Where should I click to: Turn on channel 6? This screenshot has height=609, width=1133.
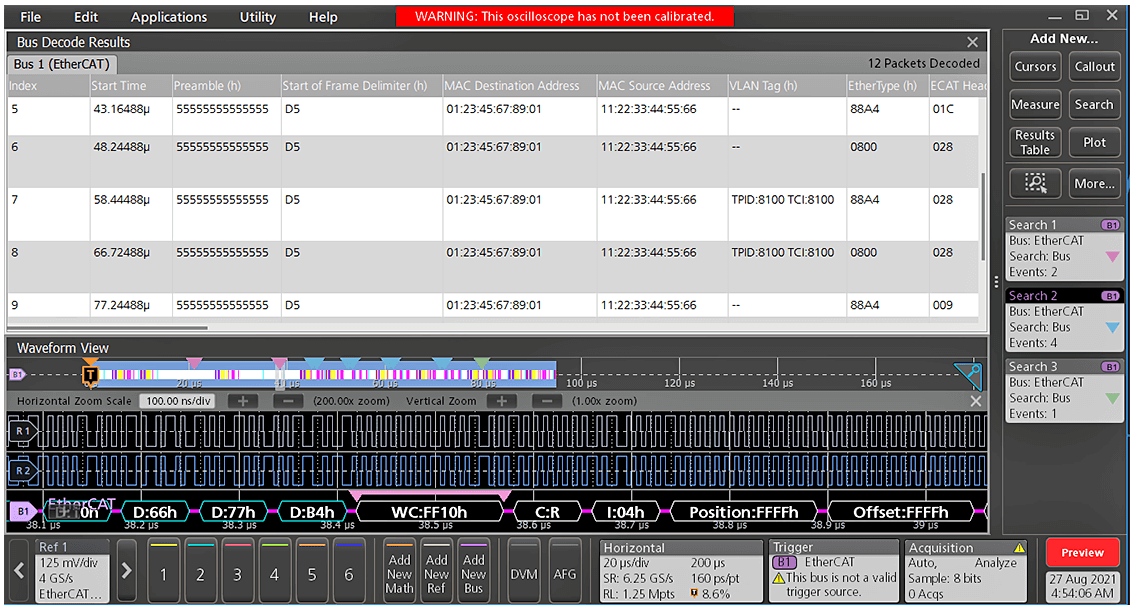(x=348, y=571)
